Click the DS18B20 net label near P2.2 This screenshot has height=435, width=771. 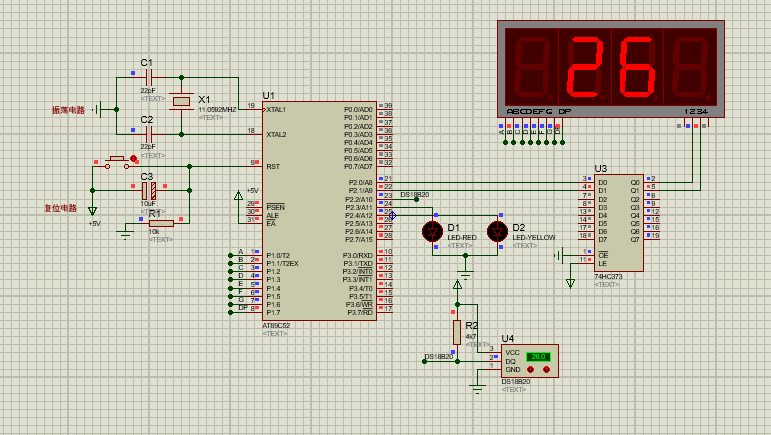point(415,195)
